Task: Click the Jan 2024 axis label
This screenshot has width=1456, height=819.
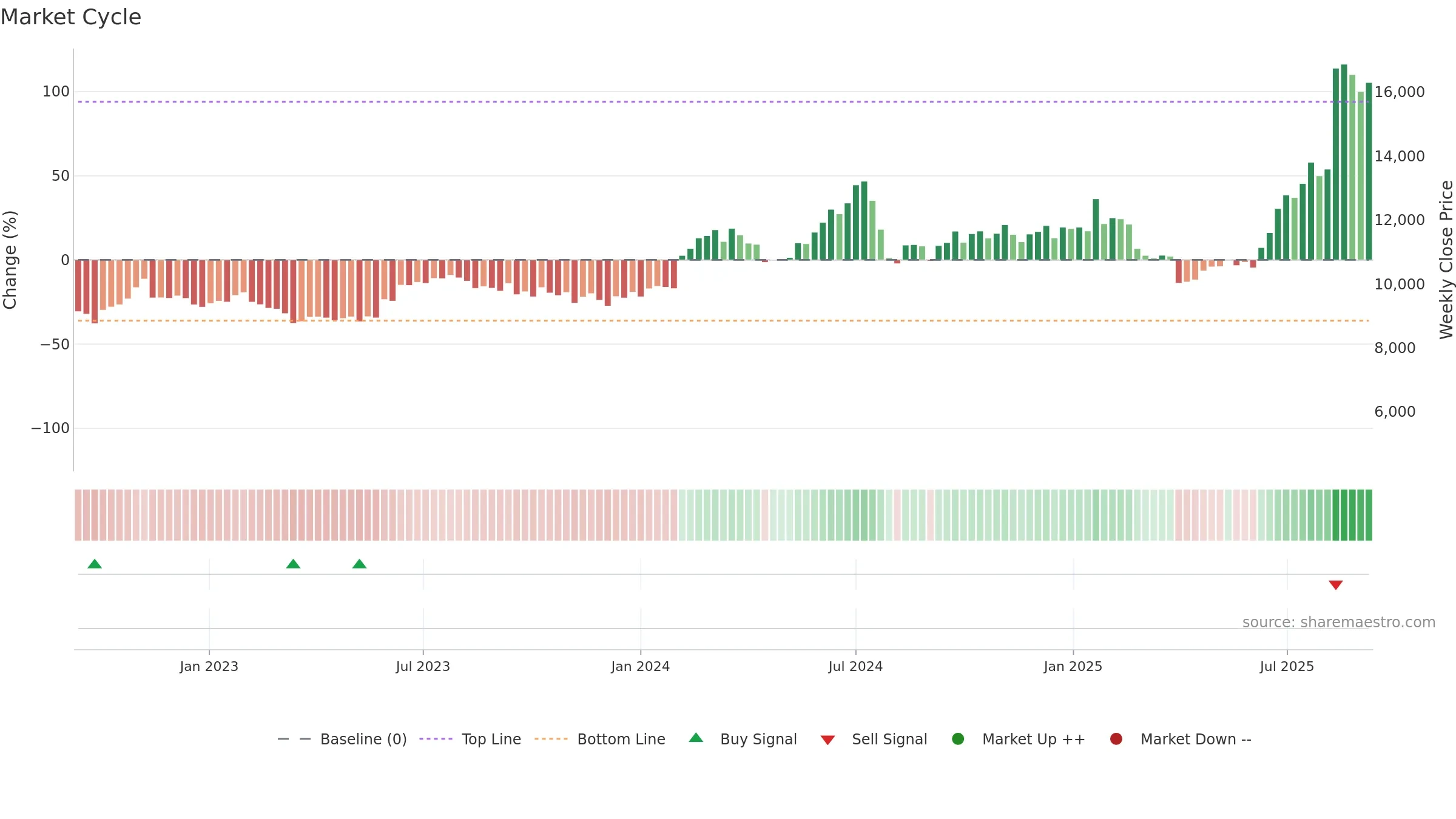Action: (640, 666)
